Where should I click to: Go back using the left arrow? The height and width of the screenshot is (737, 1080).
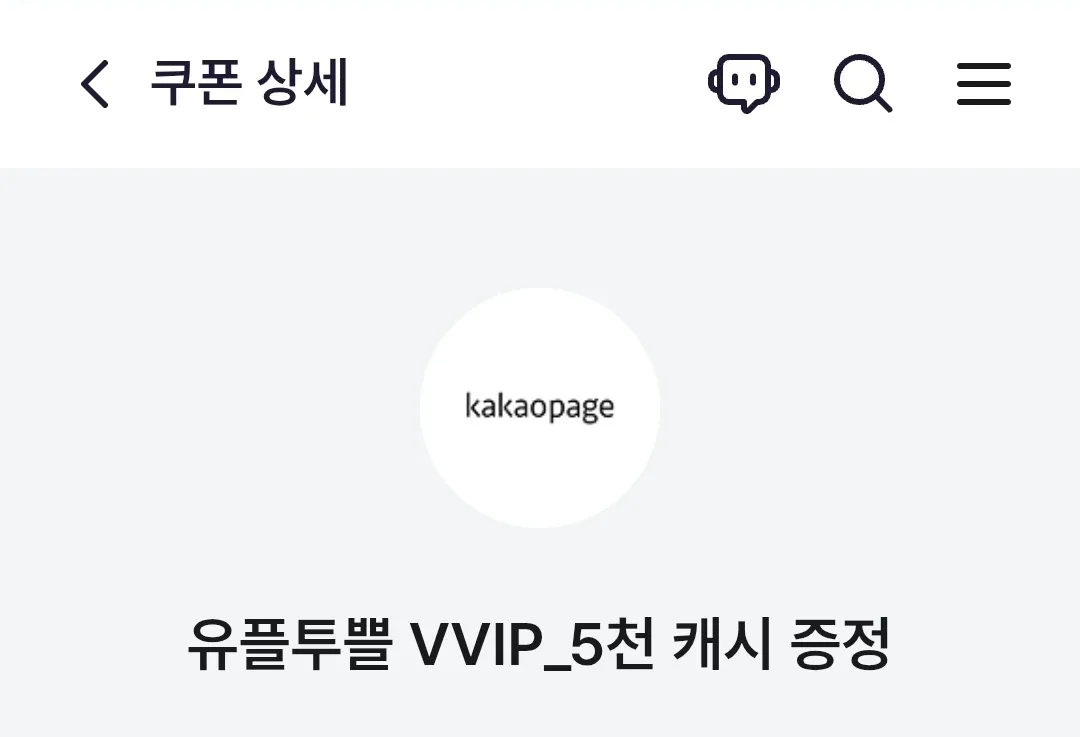pyautogui.click(x=95, y=83)
